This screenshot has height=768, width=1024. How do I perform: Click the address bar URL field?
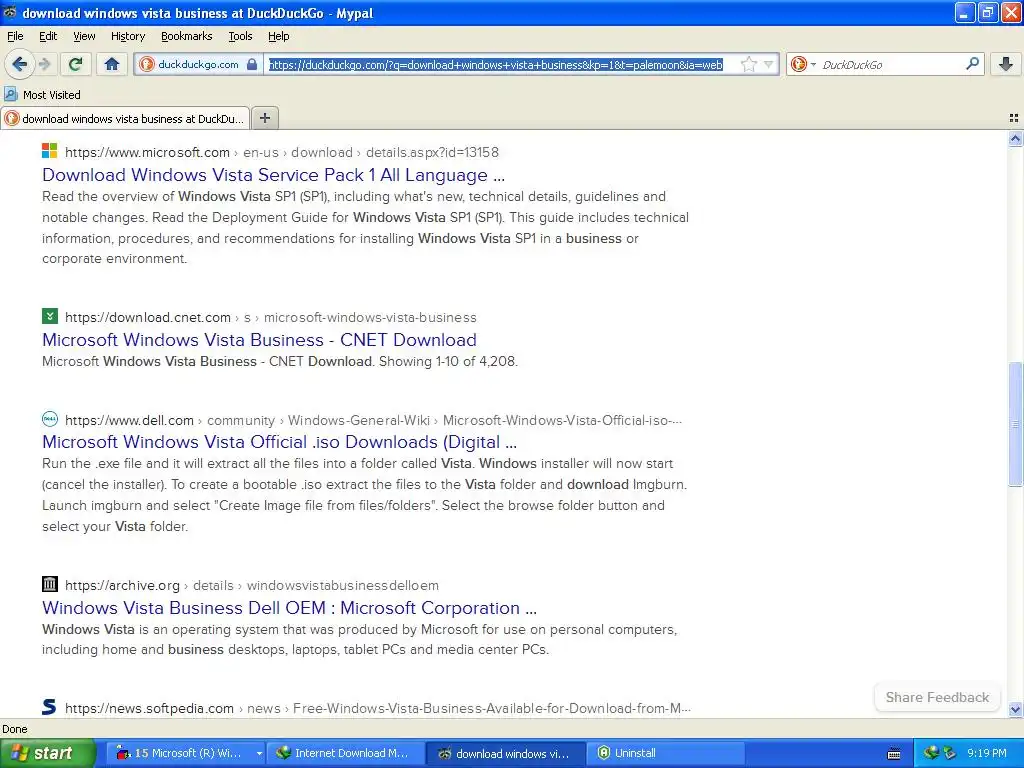tap(496, 64)
